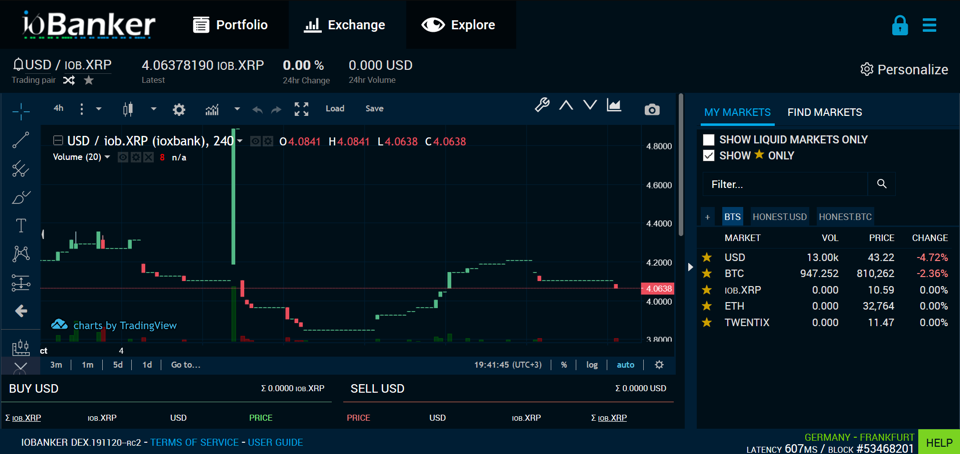Viewport: 960px width, 454px height.
Task: Switch to the FIND MARKETS tab
Action: [825, 112]
